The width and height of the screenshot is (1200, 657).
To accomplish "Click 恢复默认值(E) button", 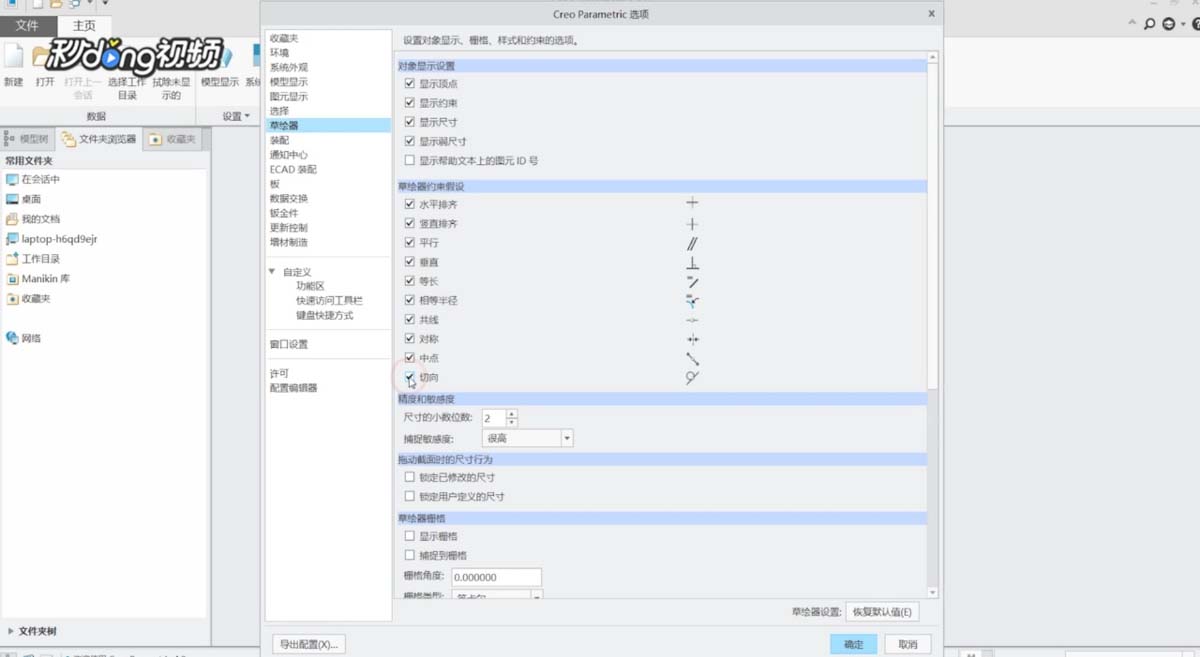I will coord(882,612).
